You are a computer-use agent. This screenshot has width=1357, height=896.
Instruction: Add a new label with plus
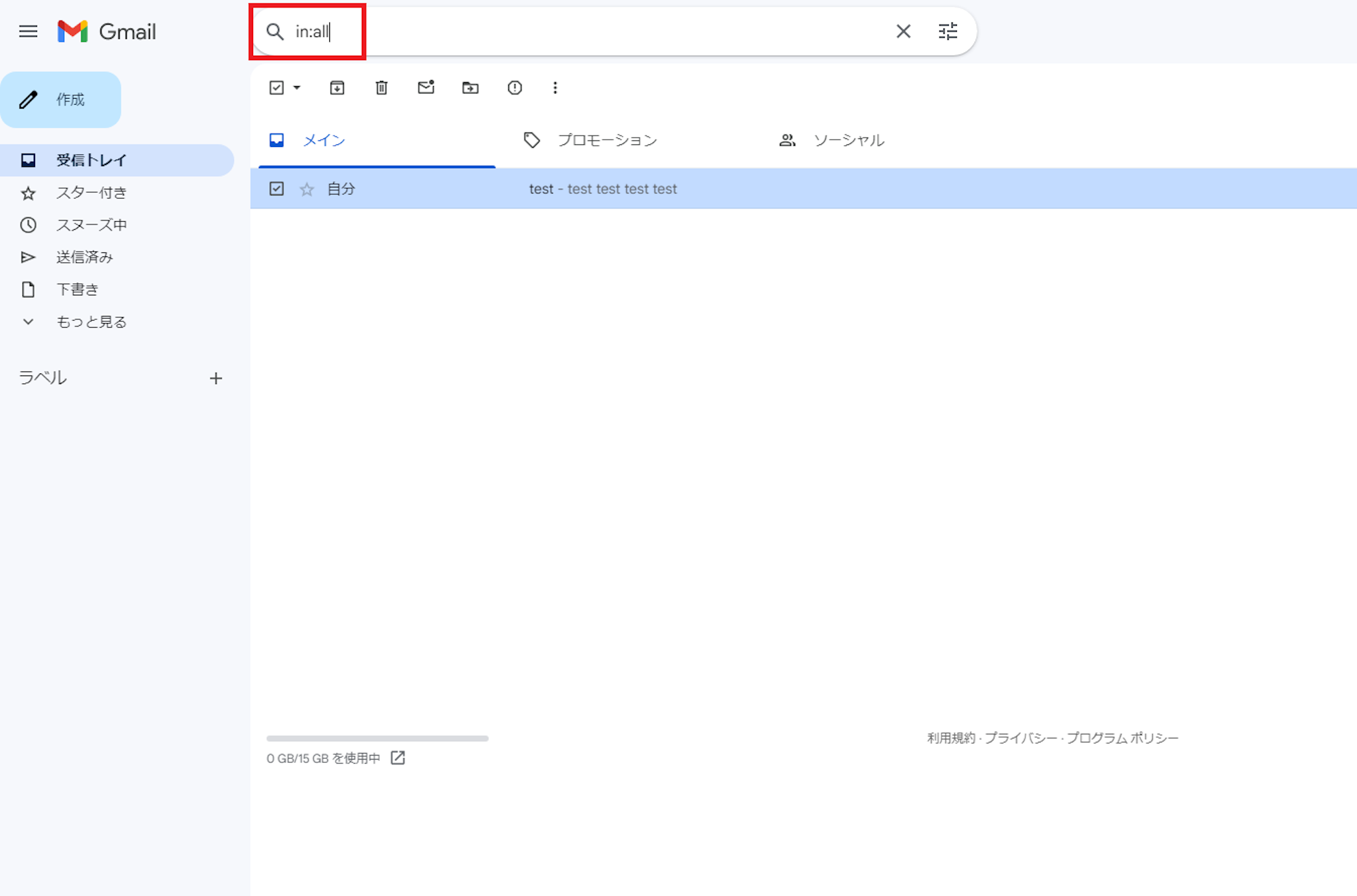[x=215, y=378]
